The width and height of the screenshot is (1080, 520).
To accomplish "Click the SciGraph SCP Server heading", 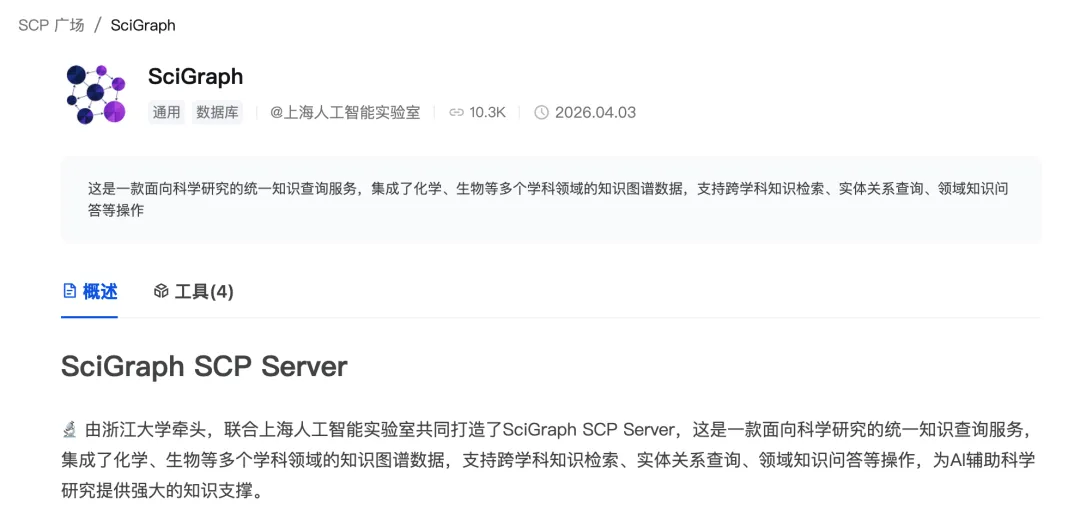I will [204, 366].
